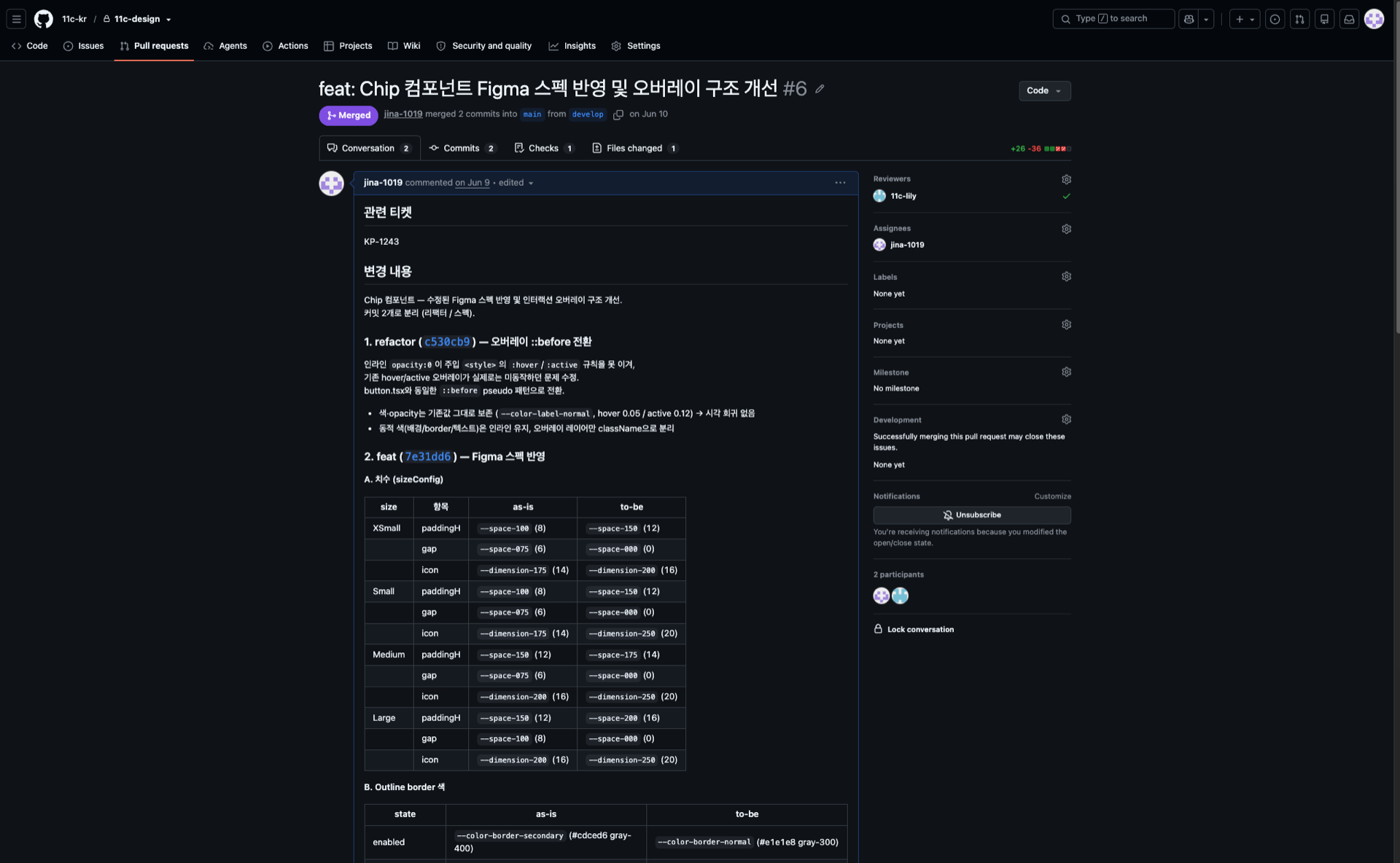Viewport: 1400px width, 863px height.
Task: Open repository Settings tab
Action: pos(635,46)
